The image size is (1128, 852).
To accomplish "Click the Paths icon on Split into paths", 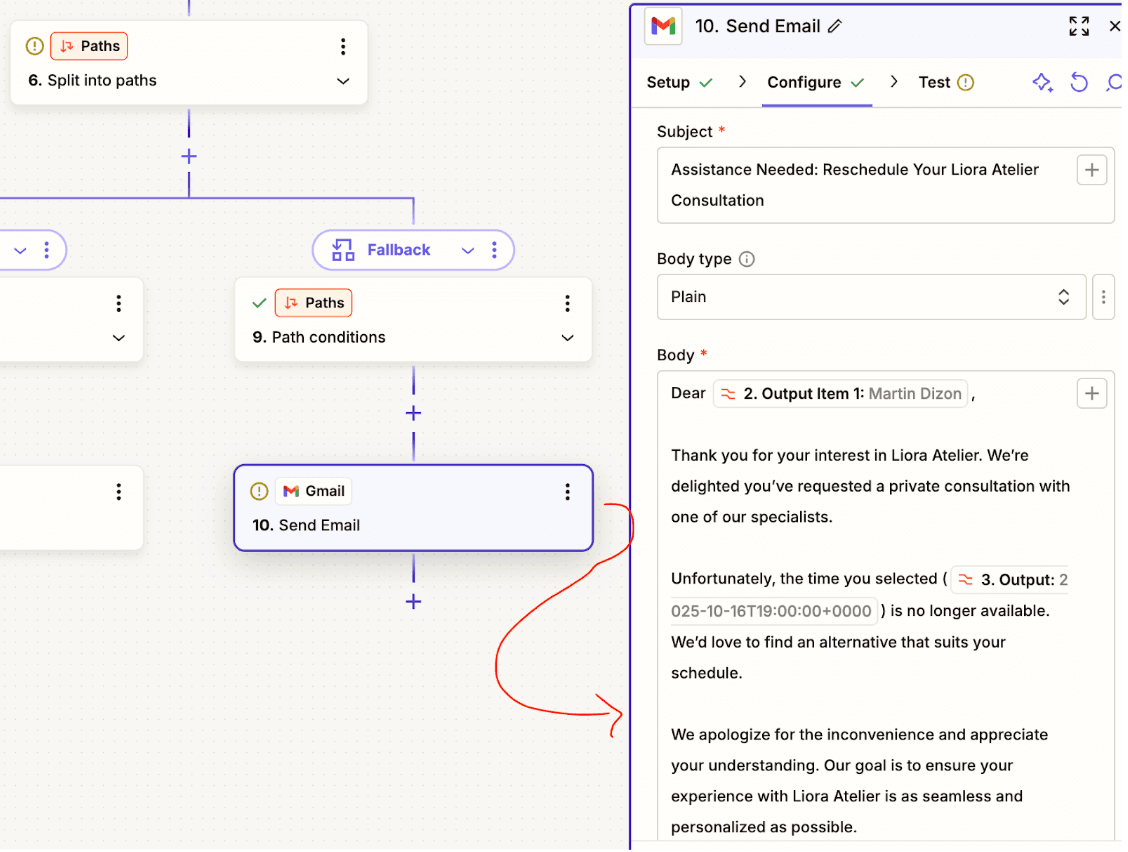I will coord(67,45).
